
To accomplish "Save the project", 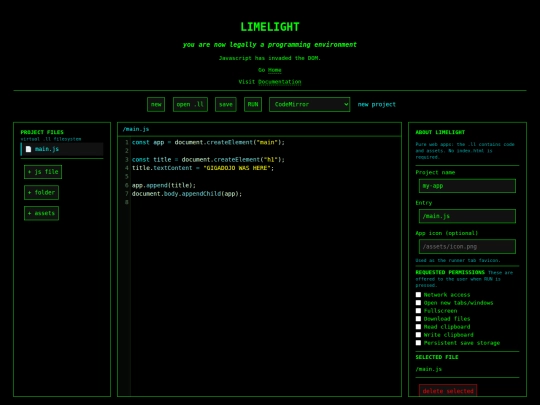I will 226,104.
